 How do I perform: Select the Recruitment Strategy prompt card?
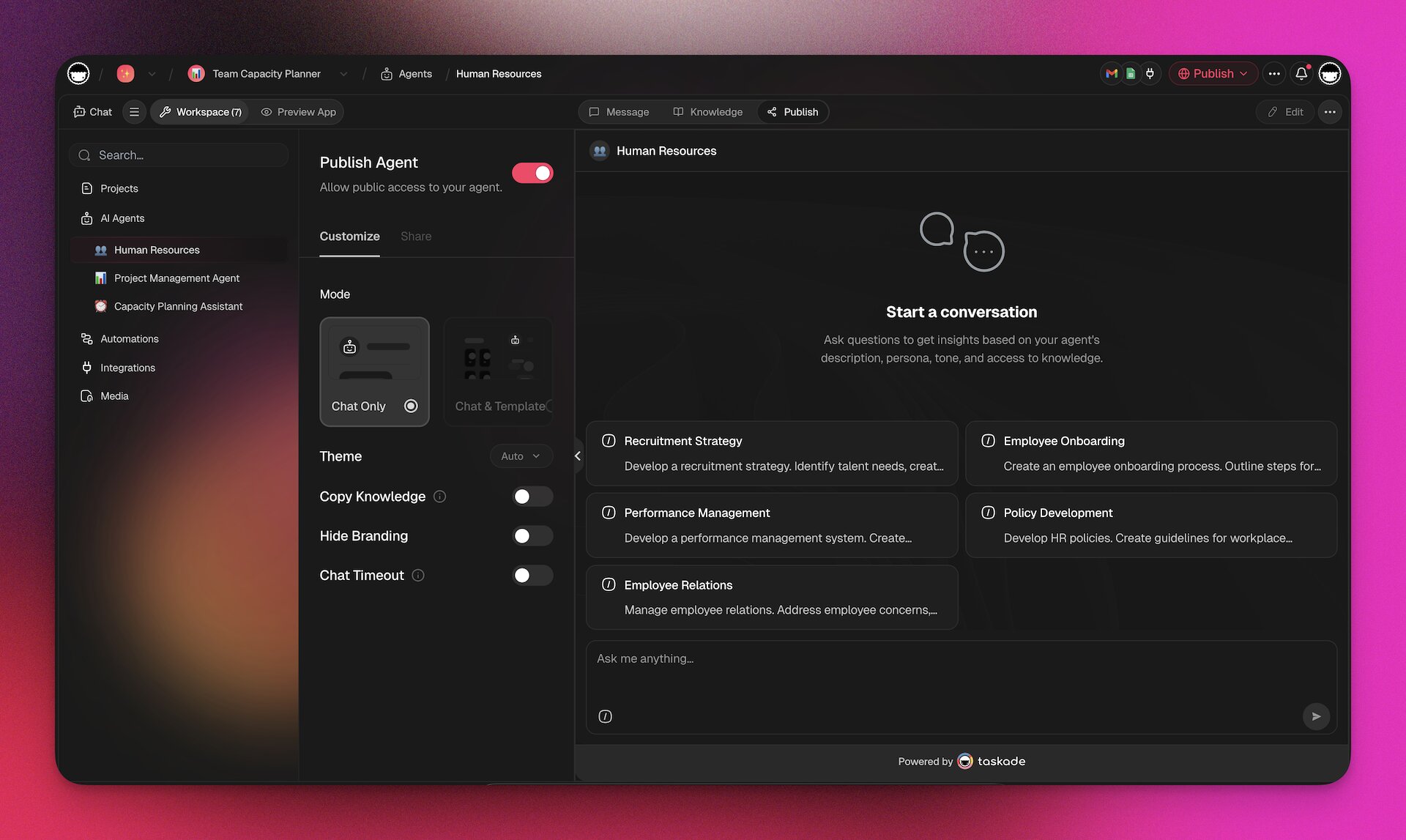772,453
